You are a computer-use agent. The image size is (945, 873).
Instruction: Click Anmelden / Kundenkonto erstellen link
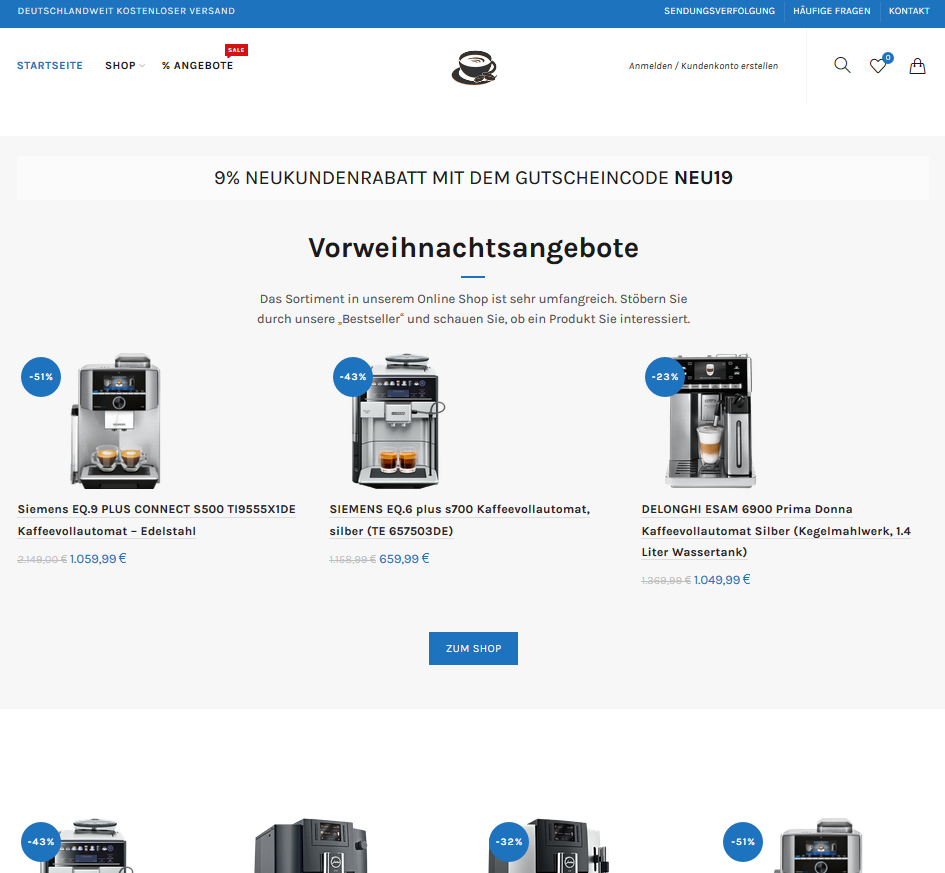pyautogui.click(x=703, y=66)
